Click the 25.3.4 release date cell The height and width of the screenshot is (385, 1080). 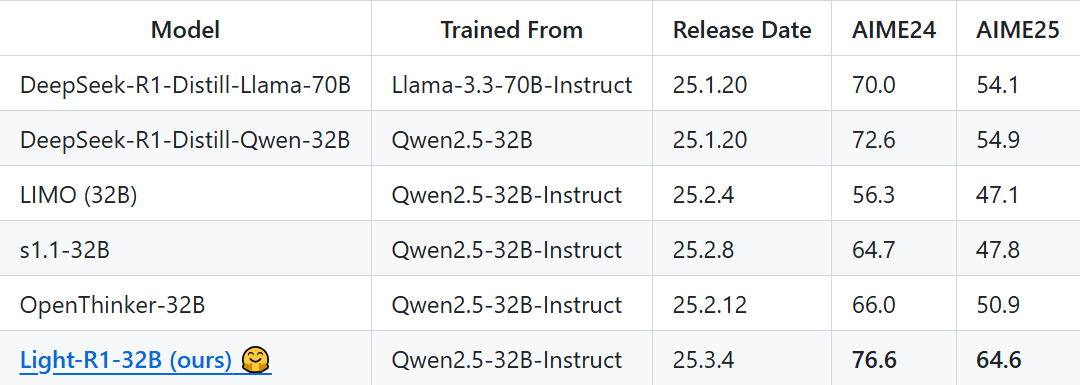pyautogui.click(x=703, y=360)
